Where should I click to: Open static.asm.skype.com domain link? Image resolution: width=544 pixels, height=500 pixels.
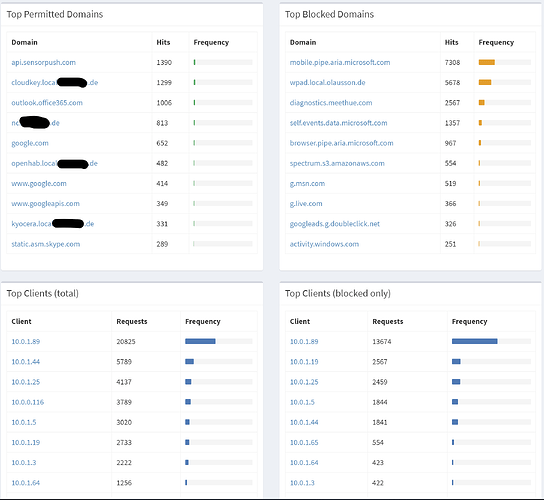[x=46, y=244]
